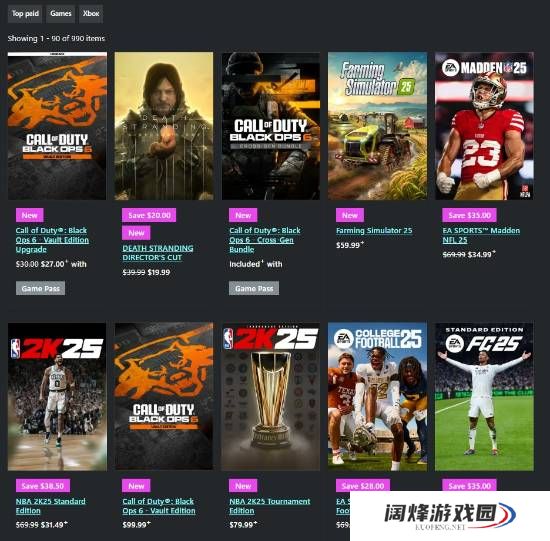Follow the DEATH STRANDING DIRECTOR'S CUT link
The width and height of the screenshot is (550, 541).
tap(157, 253)
